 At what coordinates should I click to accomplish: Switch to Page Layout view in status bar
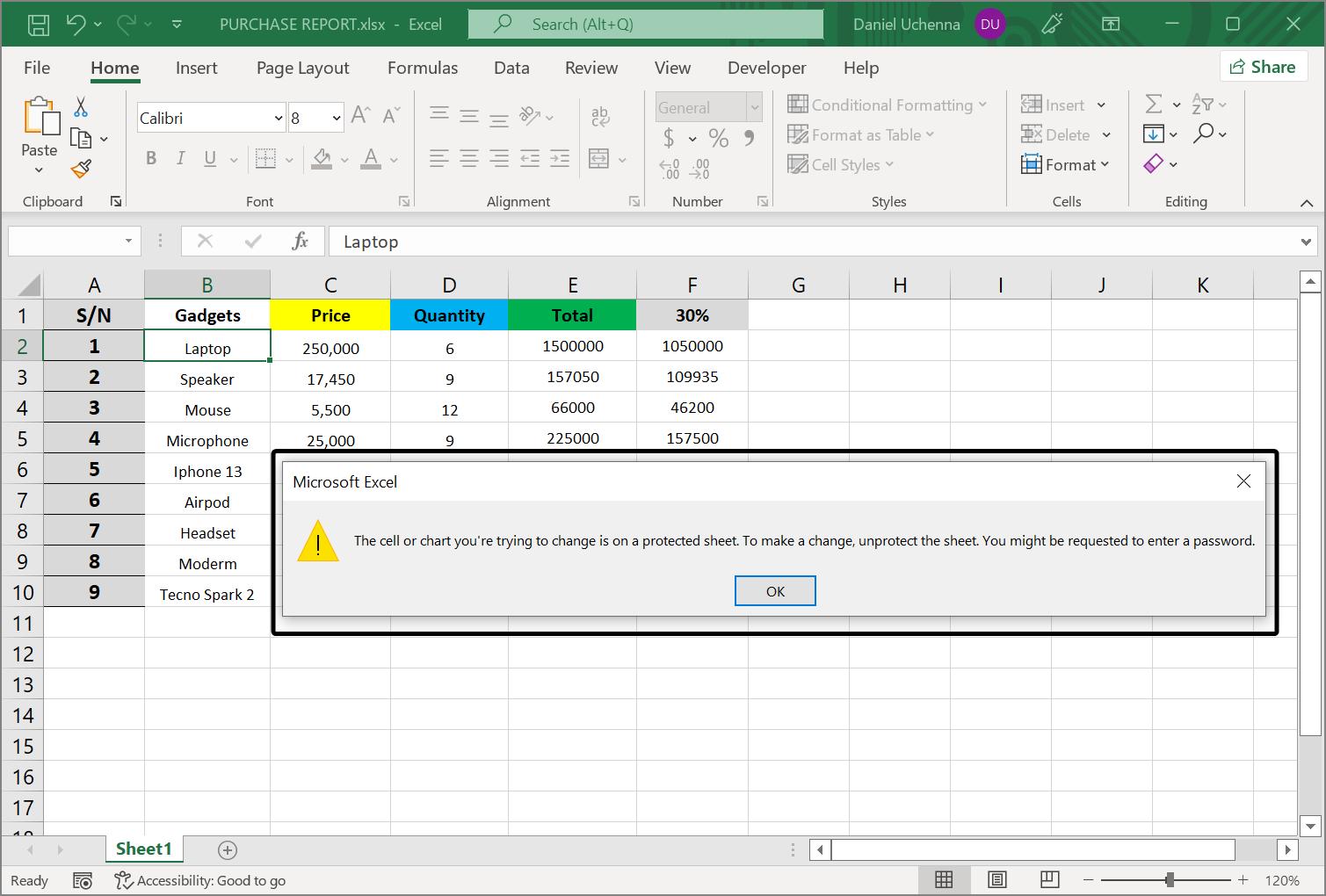tap(997, 879)
